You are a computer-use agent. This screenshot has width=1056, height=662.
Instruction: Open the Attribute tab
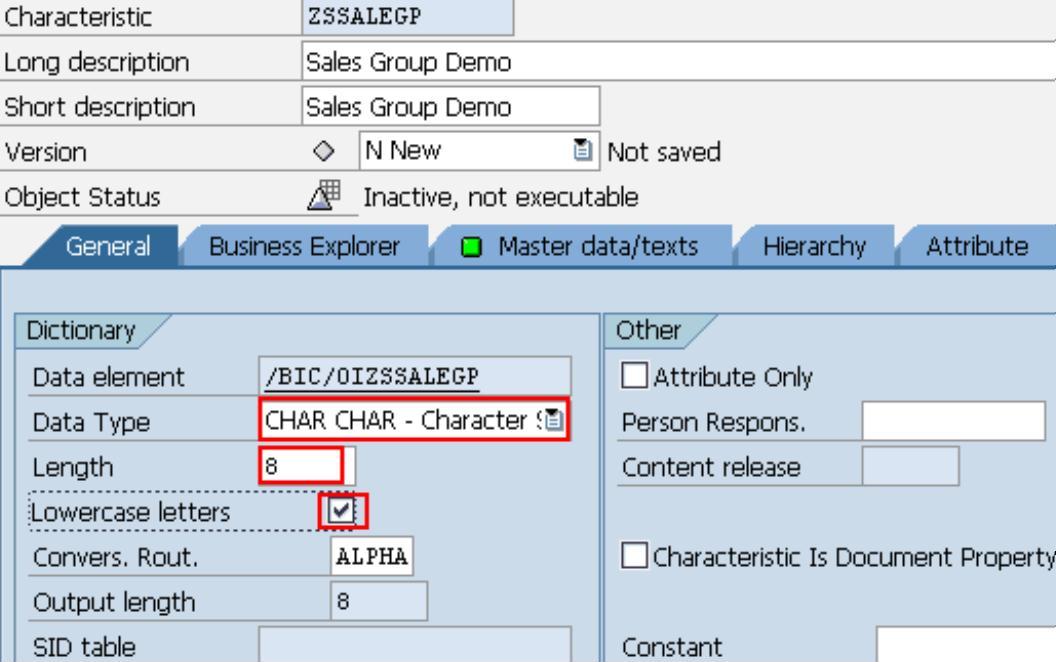tap(977, 246)
